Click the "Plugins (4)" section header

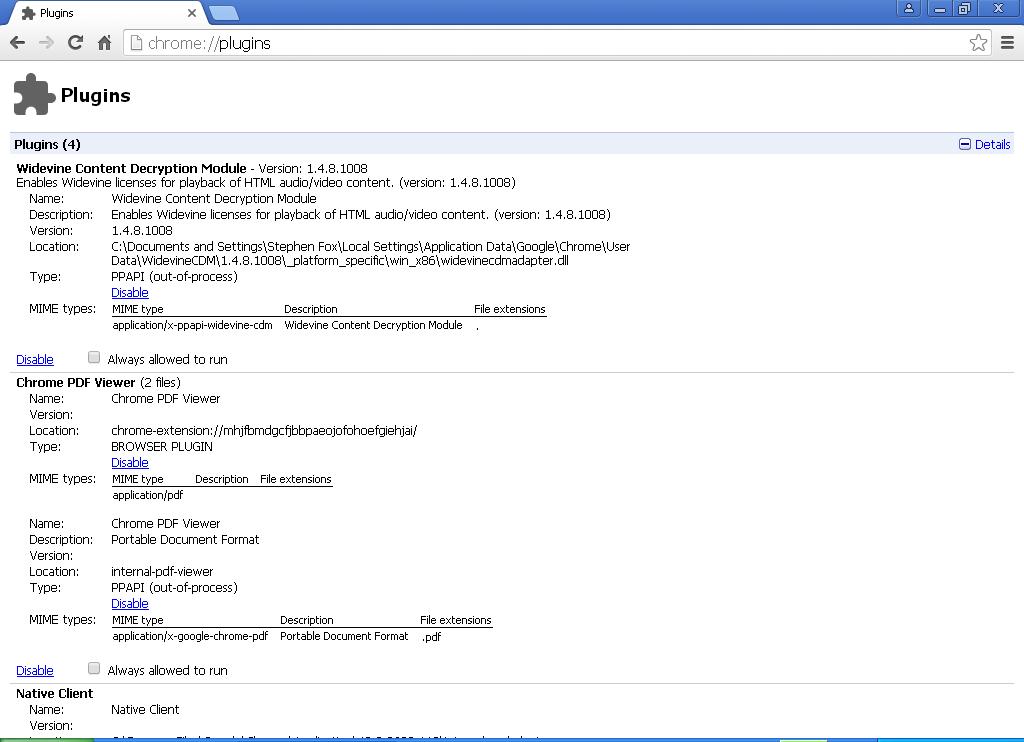coord(48,144)
